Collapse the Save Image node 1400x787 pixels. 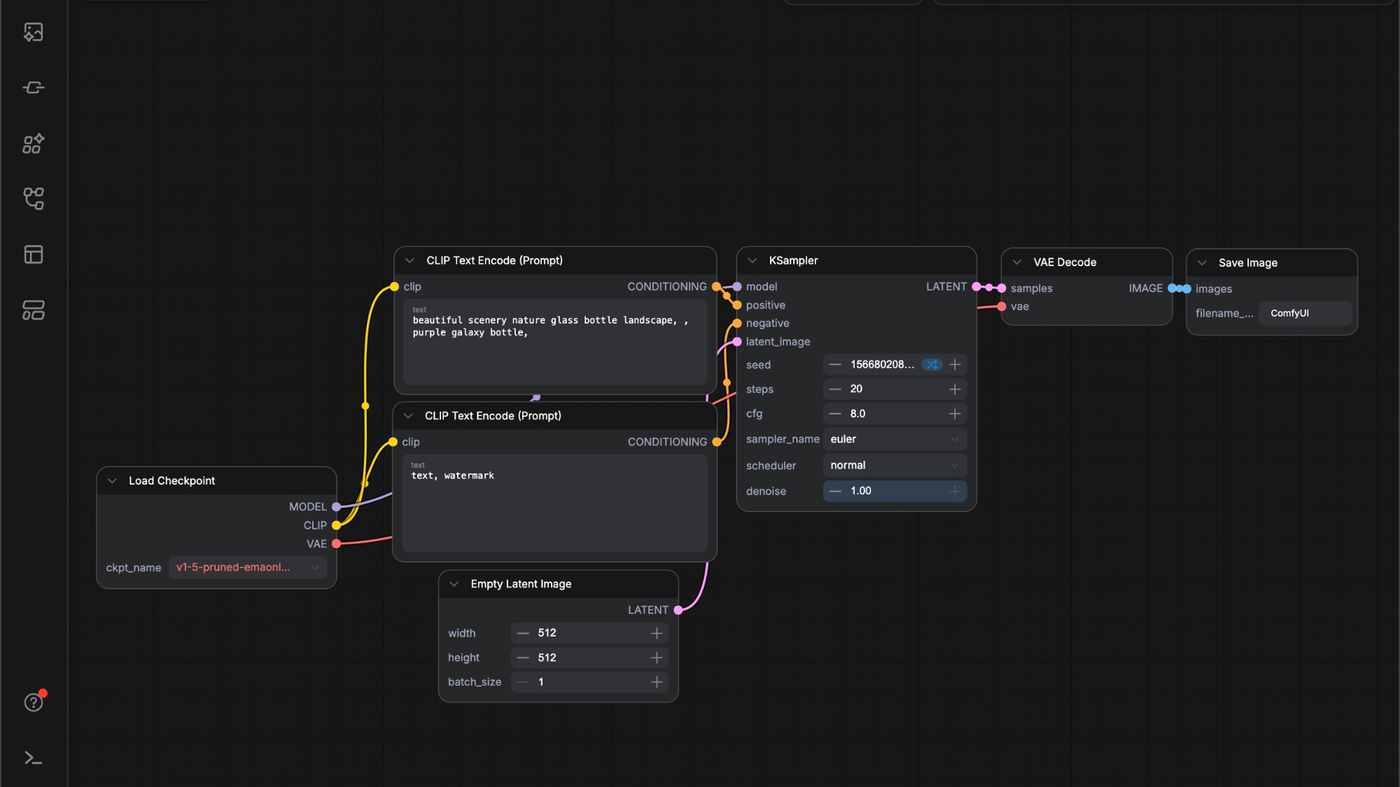[1202, 263]
